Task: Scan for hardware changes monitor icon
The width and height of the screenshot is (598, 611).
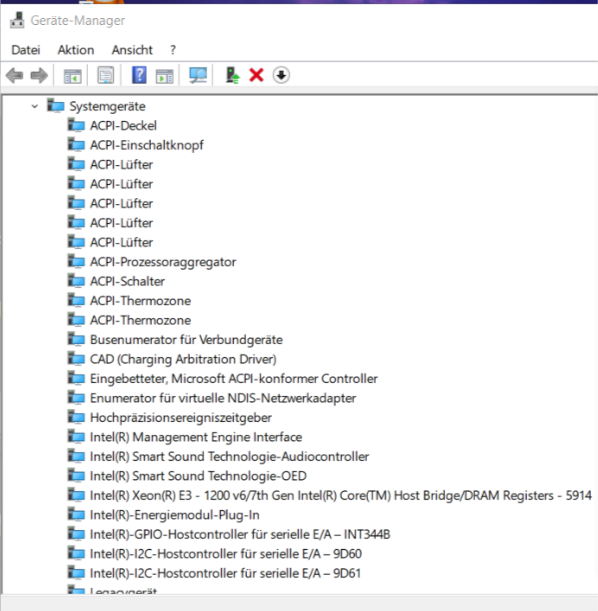Action: pyautogui.click(x=198, y=75)
